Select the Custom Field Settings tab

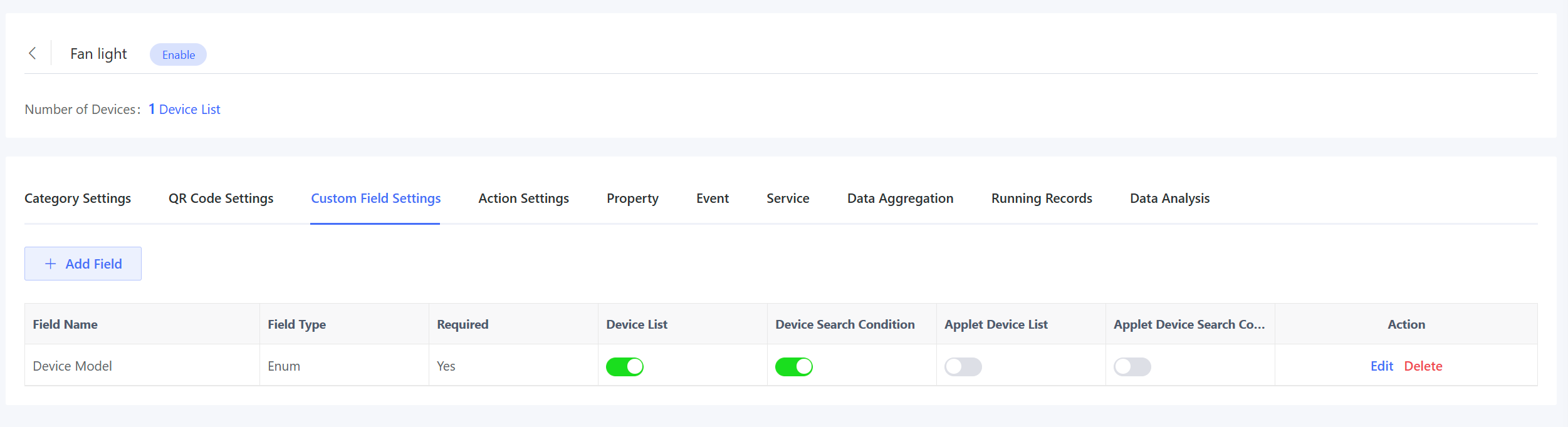(x=375, y=198)
